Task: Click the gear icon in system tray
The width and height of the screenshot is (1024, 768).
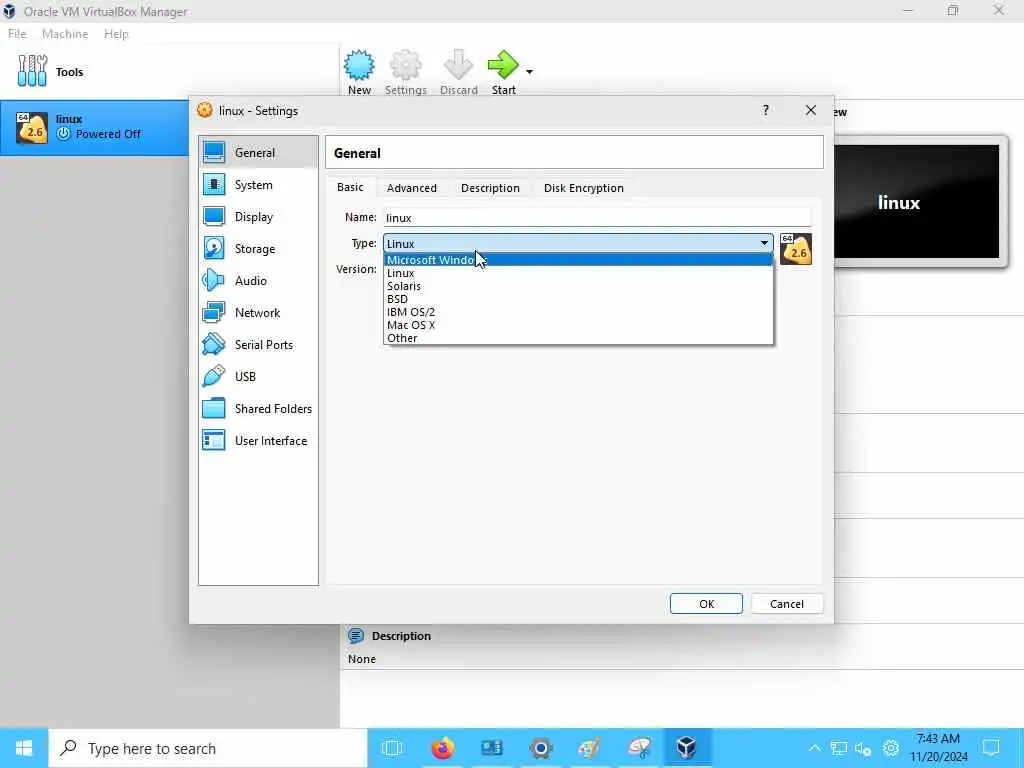Action: tap(891, 748)
